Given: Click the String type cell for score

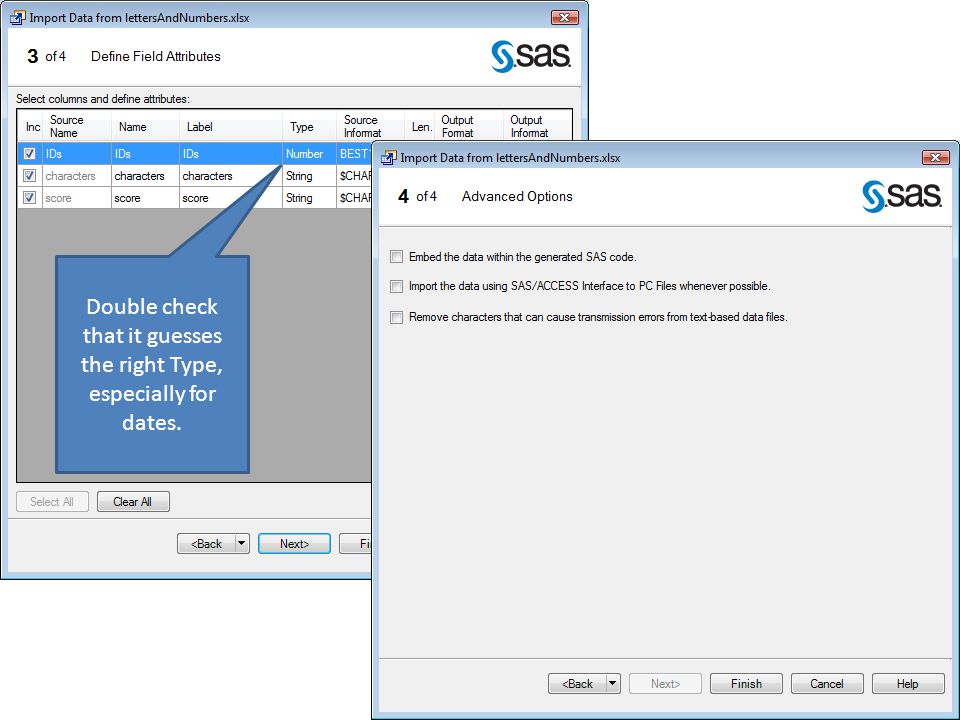Looking at the screenshot, I should (309, 198).
